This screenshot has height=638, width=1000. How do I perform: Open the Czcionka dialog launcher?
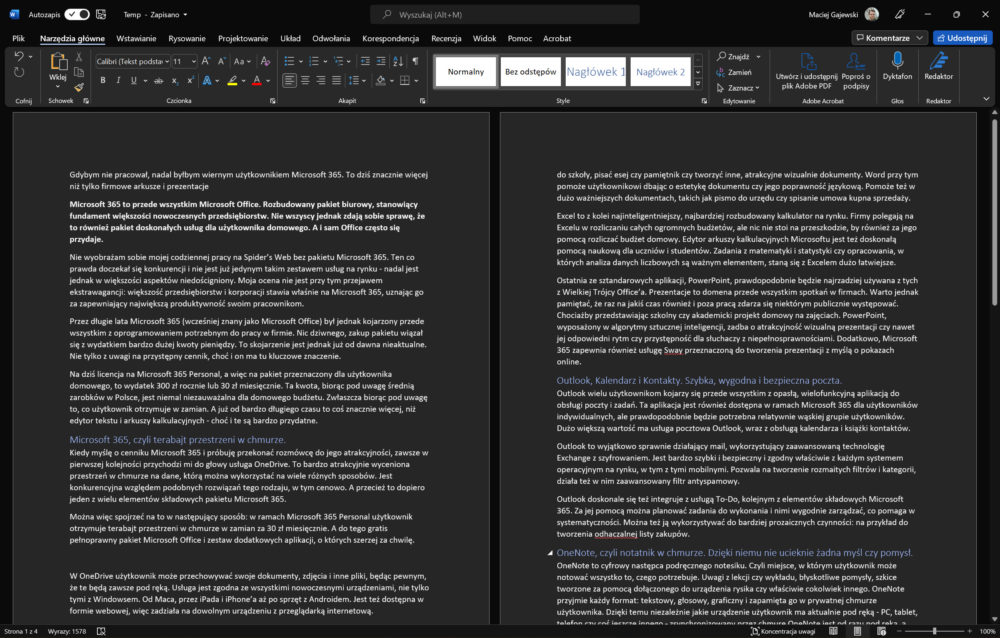pyautogui.click(x=272, y=101)
